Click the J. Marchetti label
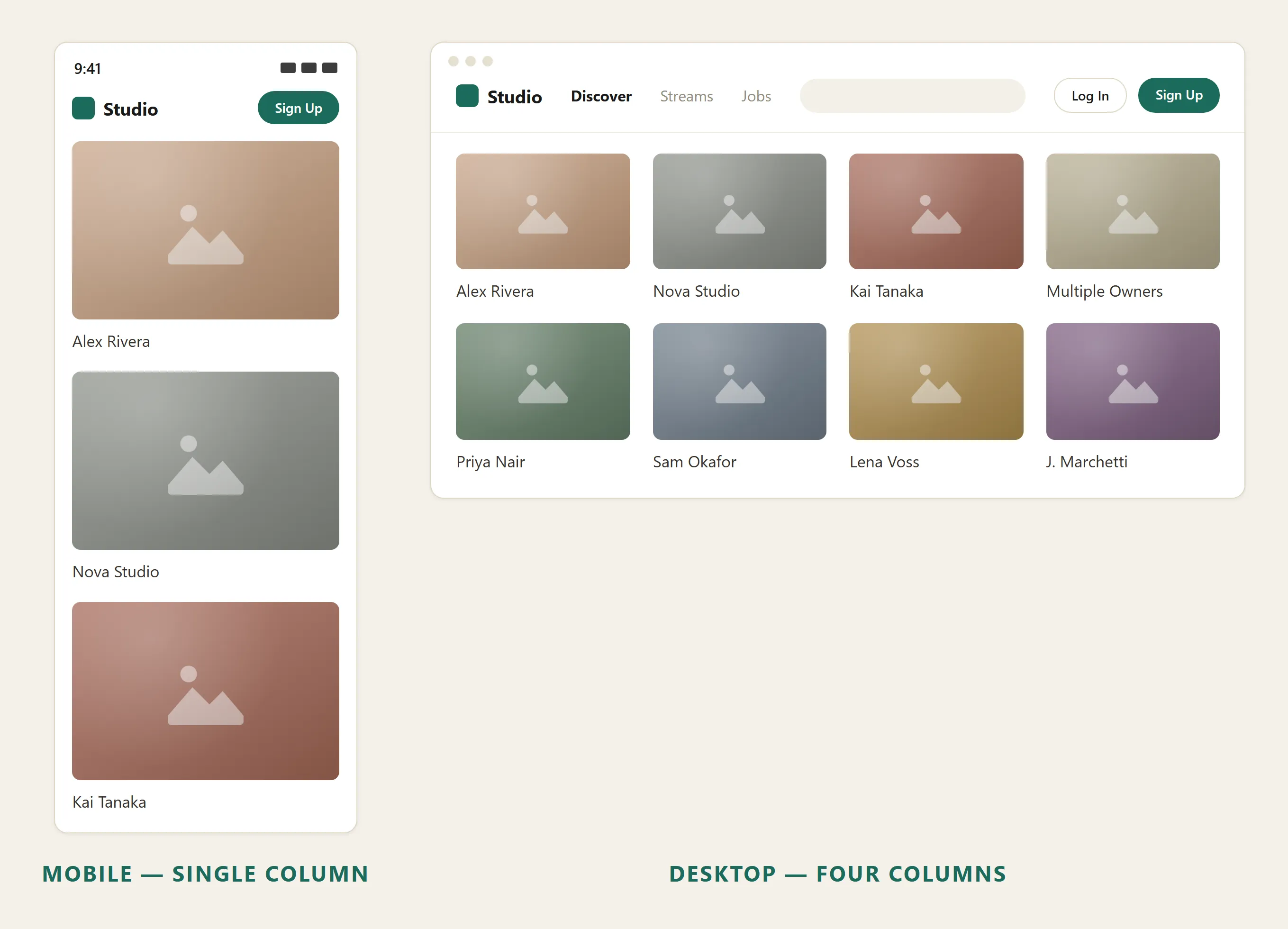 tap(1087, 462)
